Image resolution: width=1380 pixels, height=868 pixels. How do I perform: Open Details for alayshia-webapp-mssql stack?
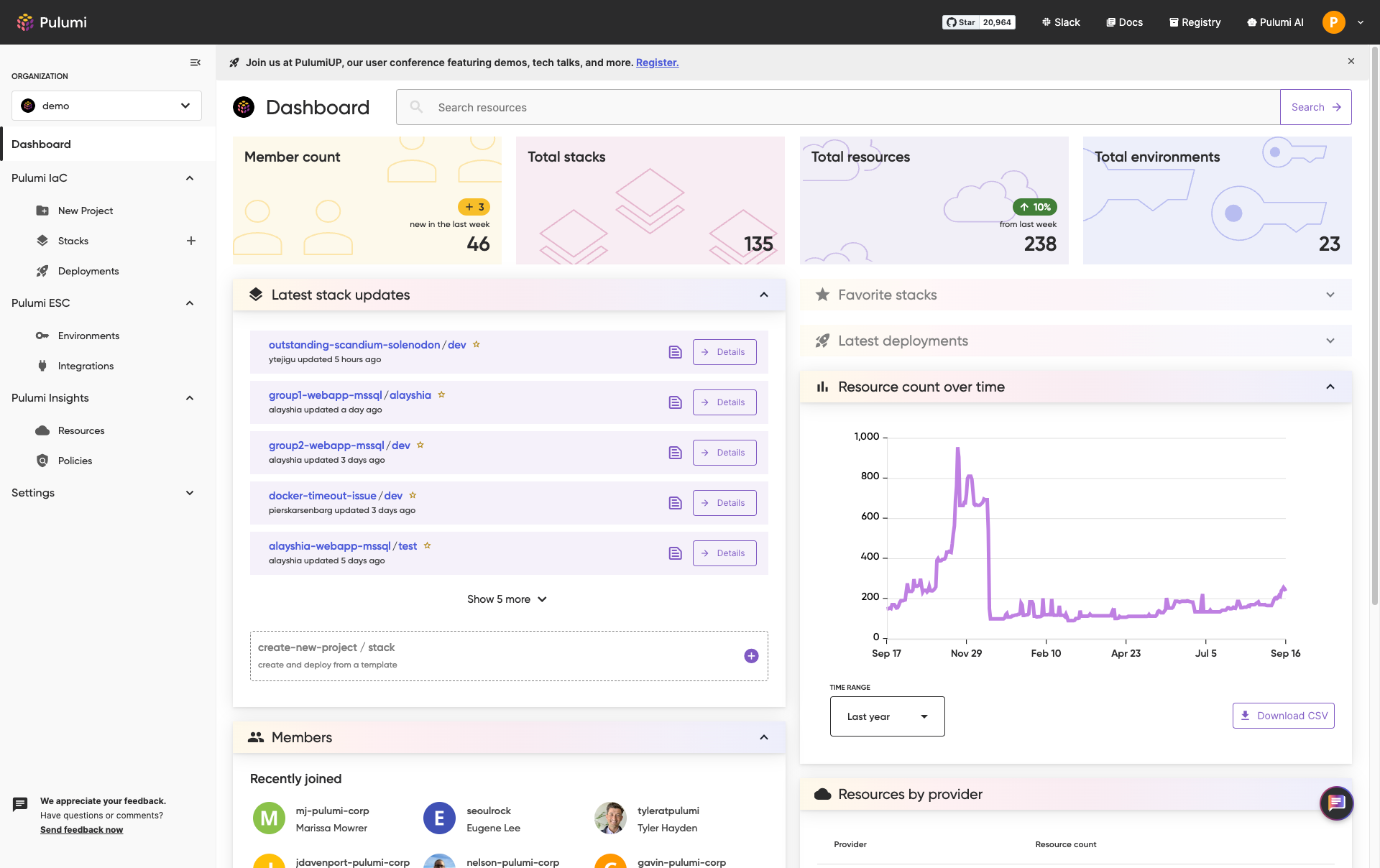coord(724,553)
